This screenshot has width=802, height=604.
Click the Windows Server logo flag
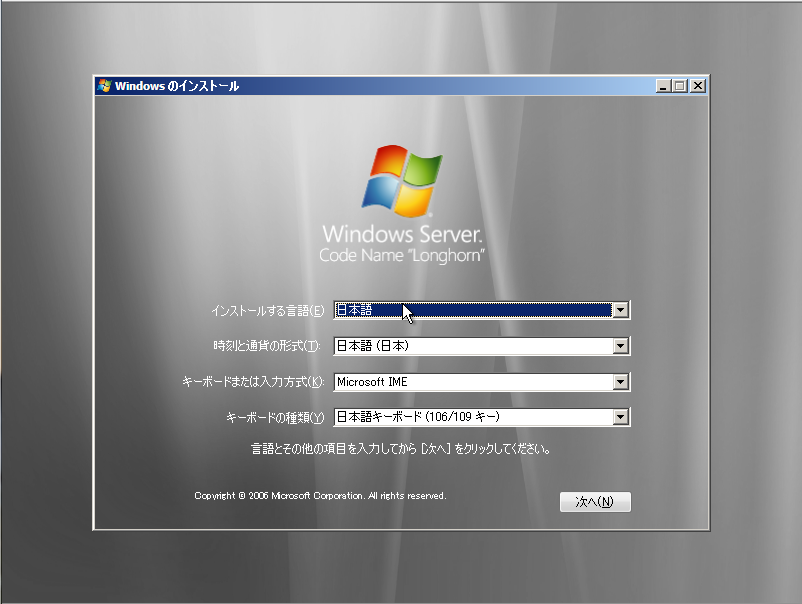pos(403,181)
